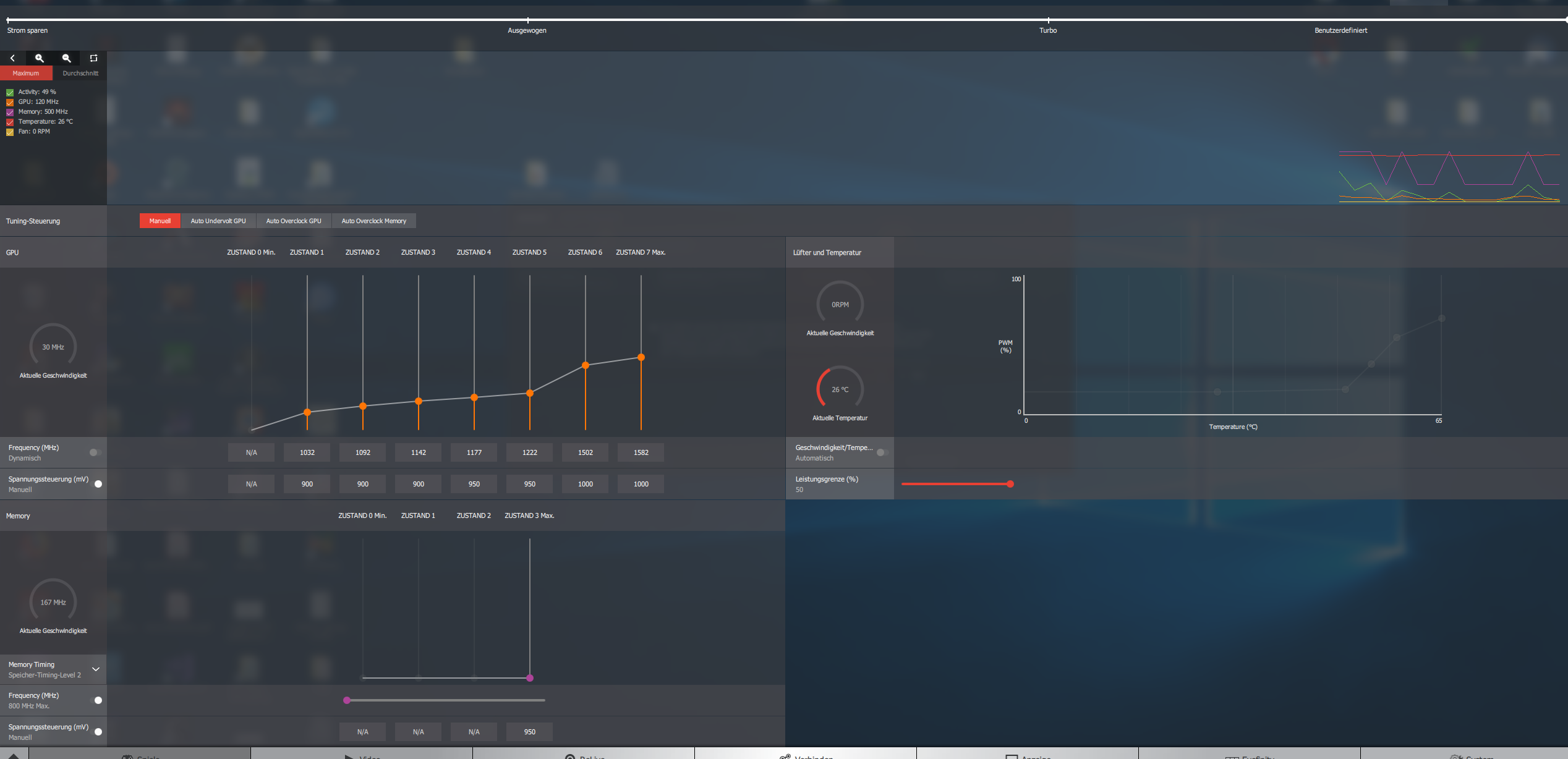Uncheck the red Temperature checkbox
Viewport: 1568px width, 759px height.
[x=10, y=122]
